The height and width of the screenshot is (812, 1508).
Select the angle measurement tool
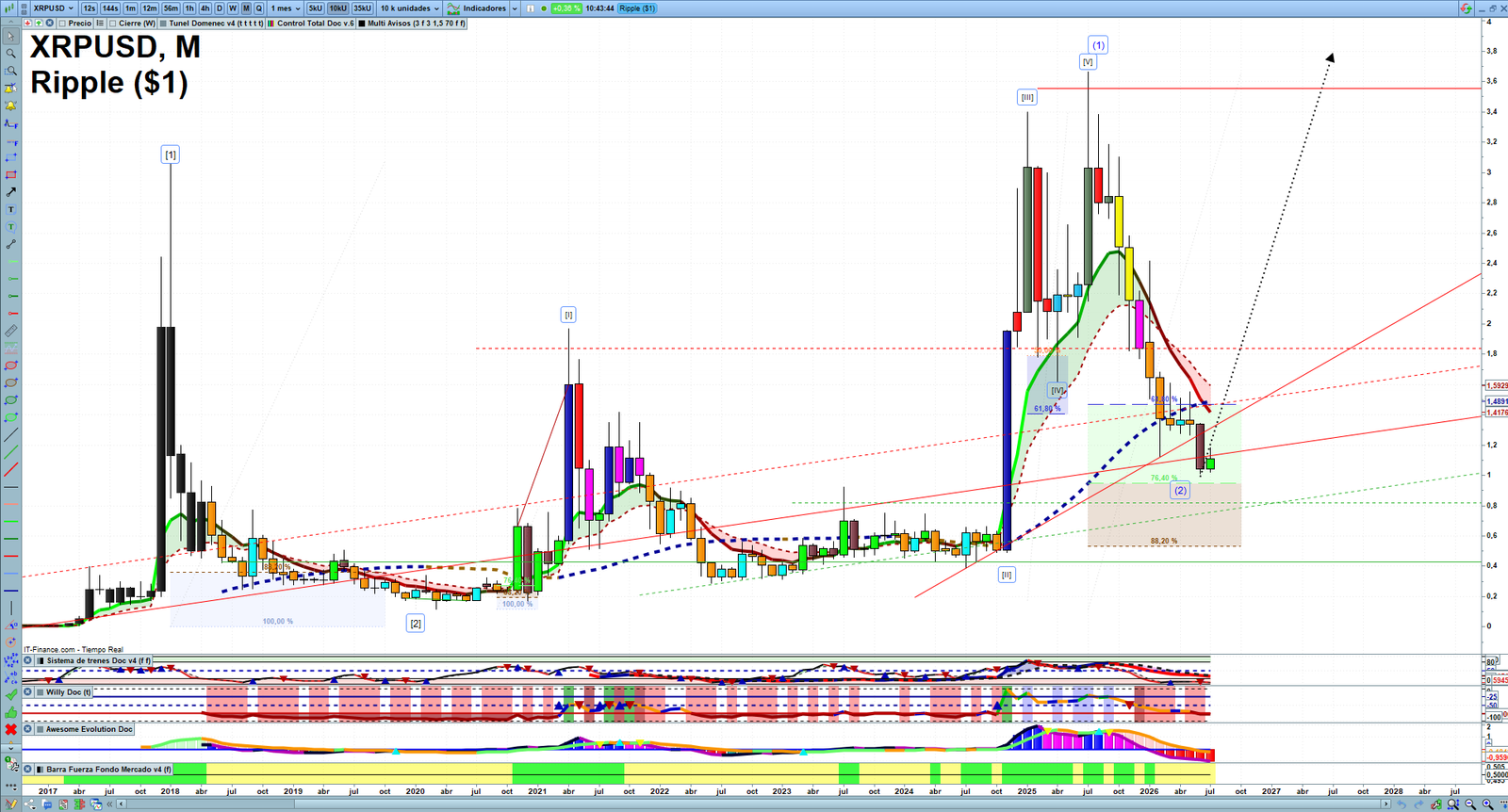11,625
